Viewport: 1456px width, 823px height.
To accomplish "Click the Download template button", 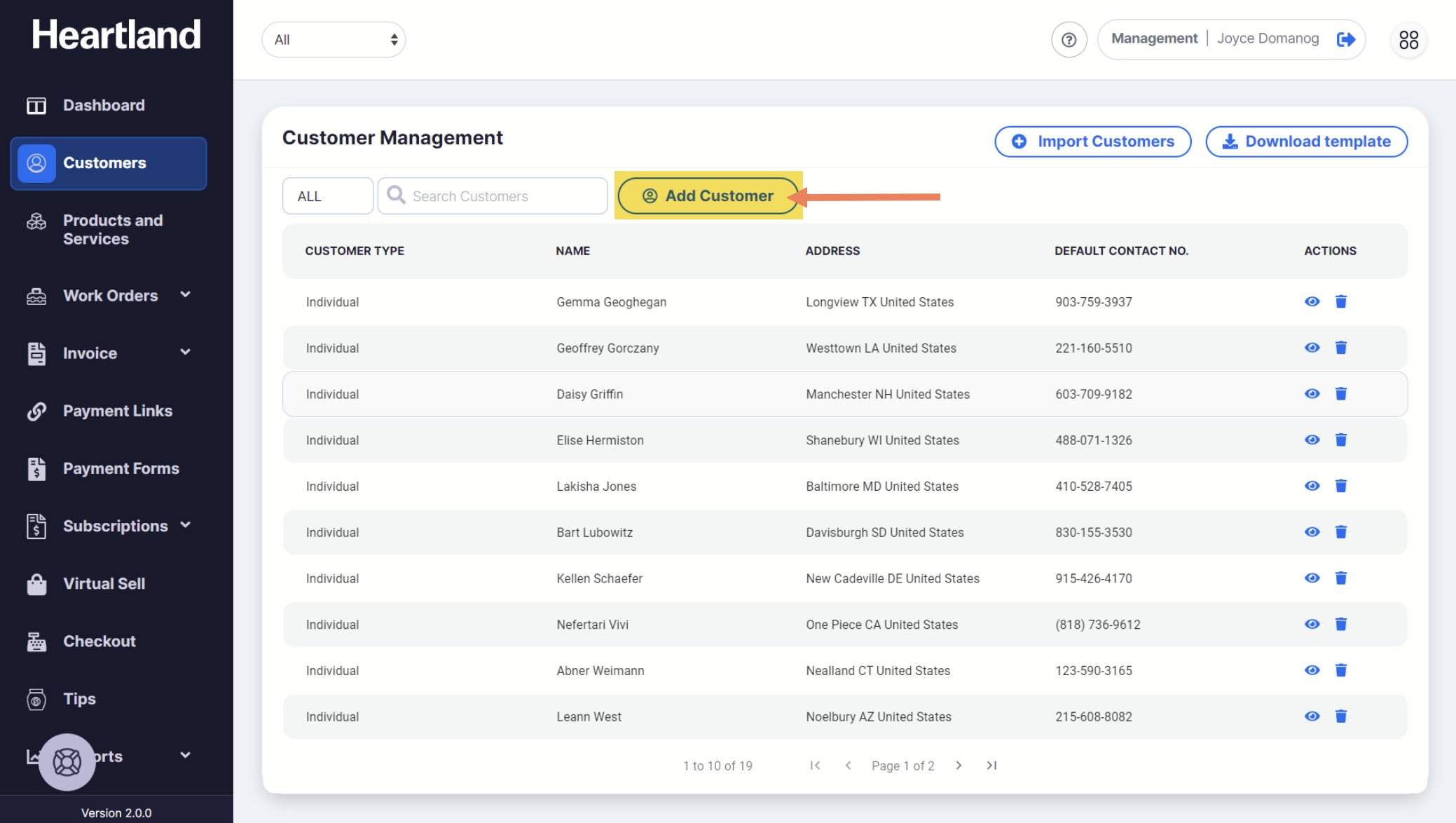I will 1306,142.
